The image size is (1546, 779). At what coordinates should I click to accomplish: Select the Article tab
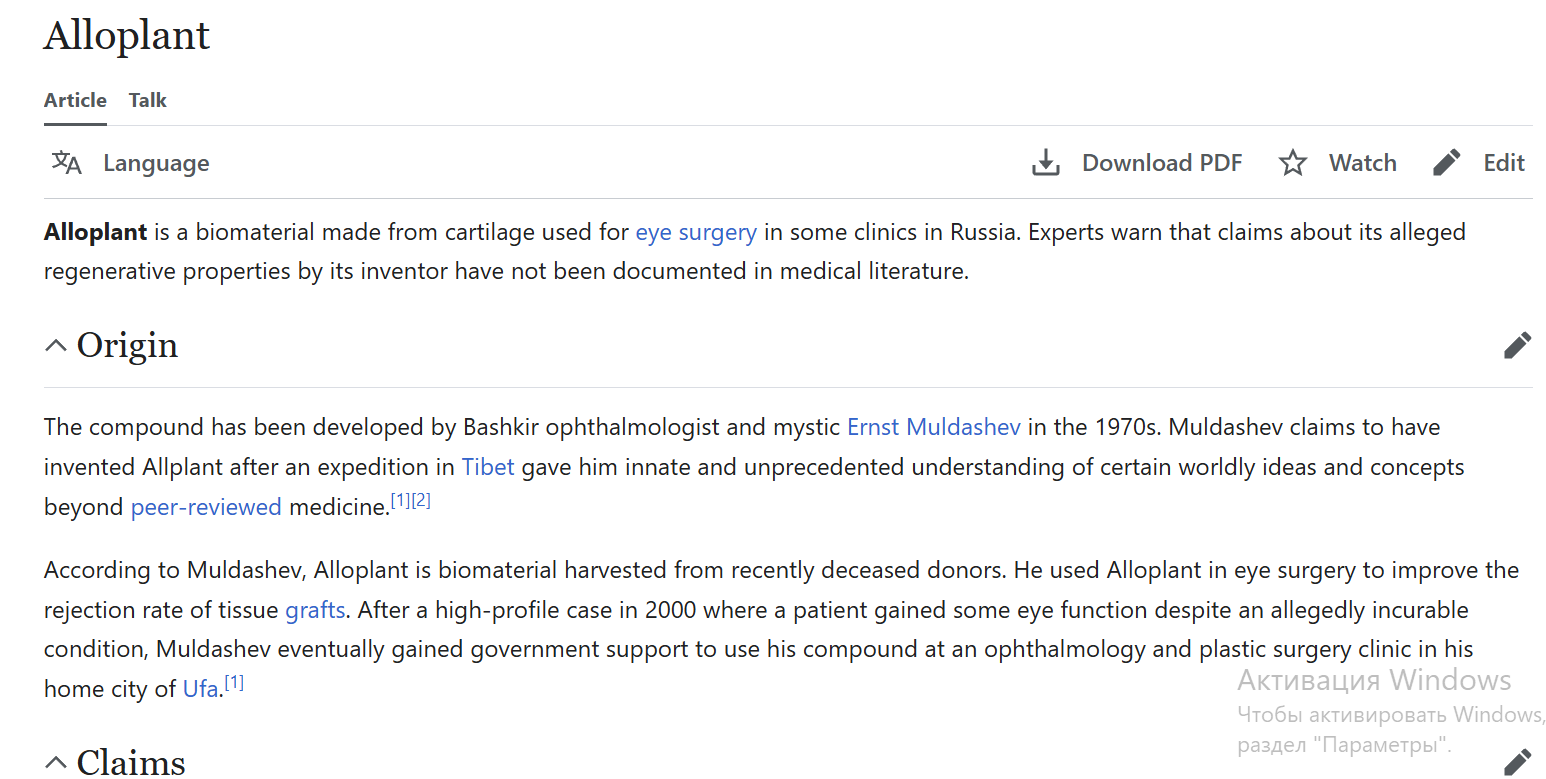tap(75, 100)
